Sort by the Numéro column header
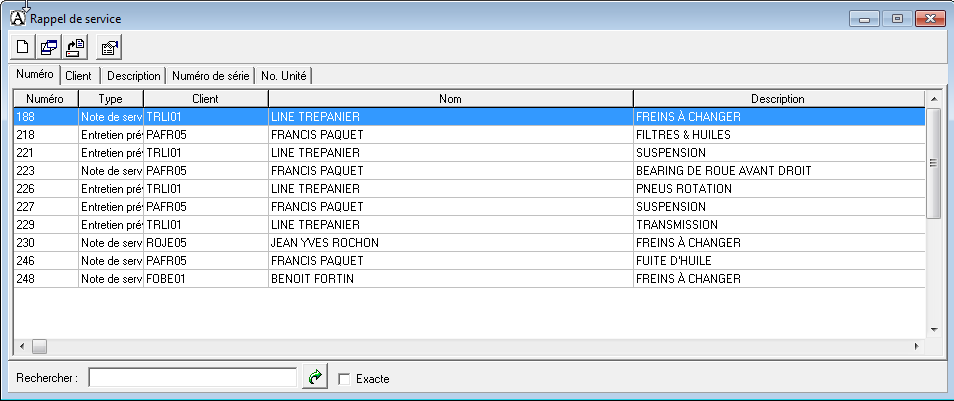Image resolution: width=954 pixels, height=401 pixels. (x=46, y=99)
